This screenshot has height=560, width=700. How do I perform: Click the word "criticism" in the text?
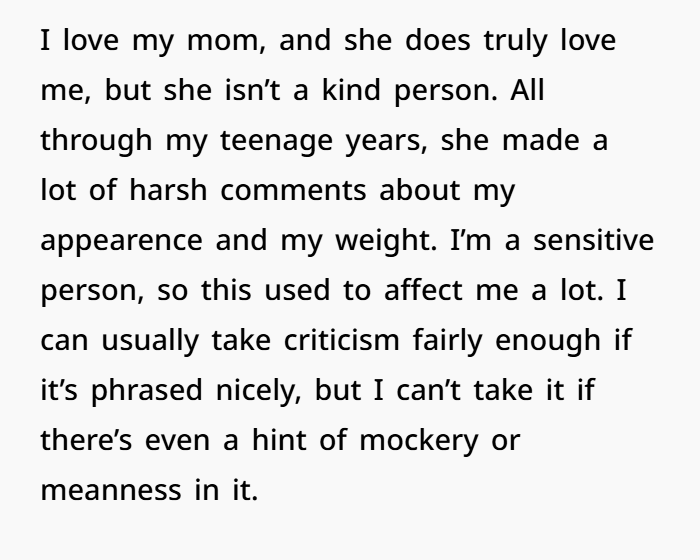click(x=342, y=340)
